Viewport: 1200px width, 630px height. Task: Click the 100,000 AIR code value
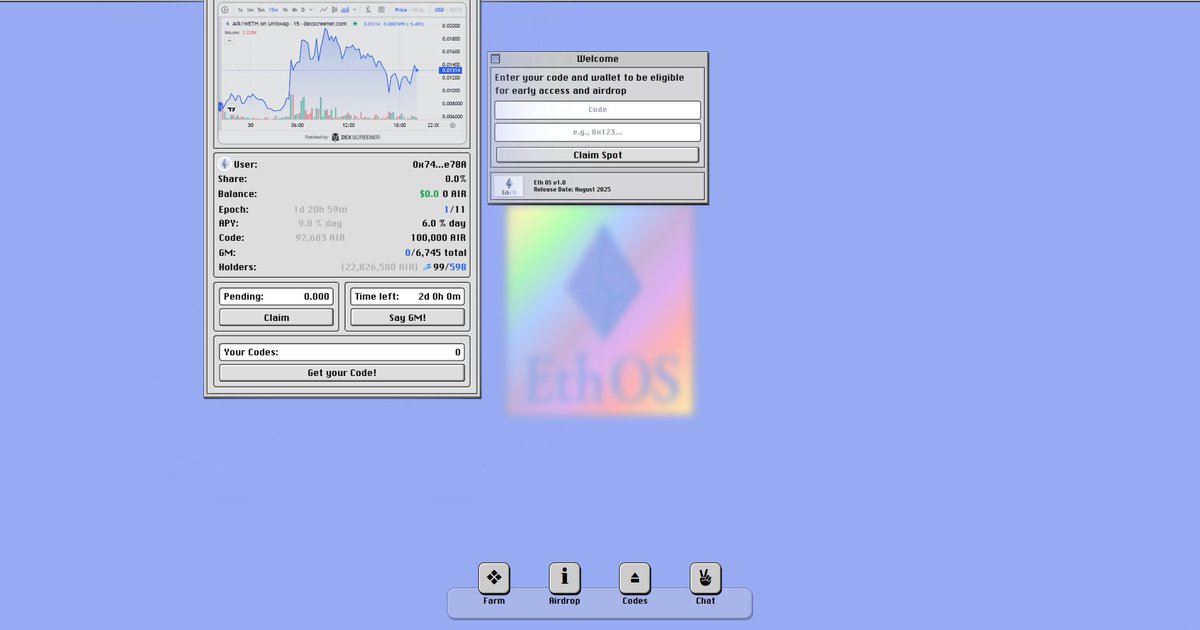(439, 238)
